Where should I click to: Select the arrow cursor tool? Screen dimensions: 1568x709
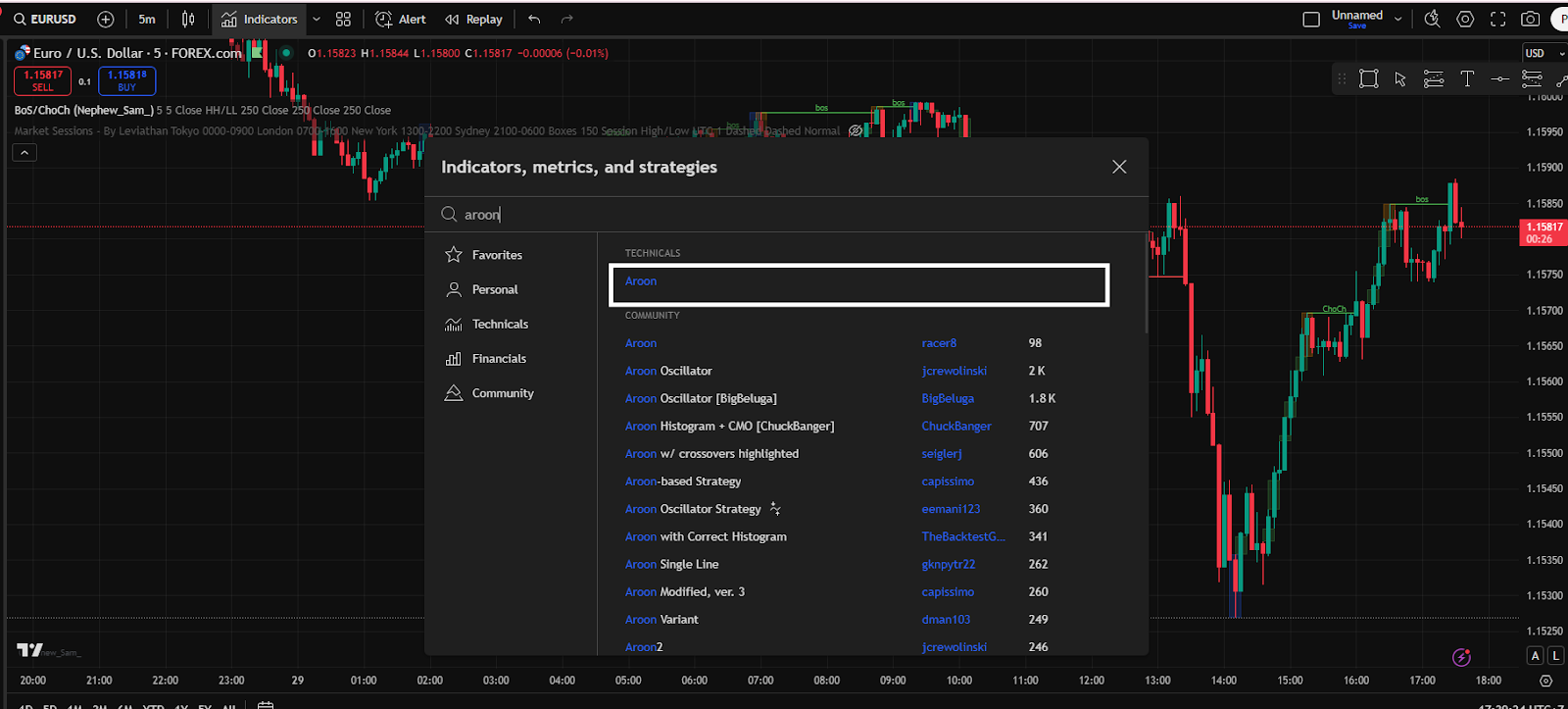[x=1400, y=79]
